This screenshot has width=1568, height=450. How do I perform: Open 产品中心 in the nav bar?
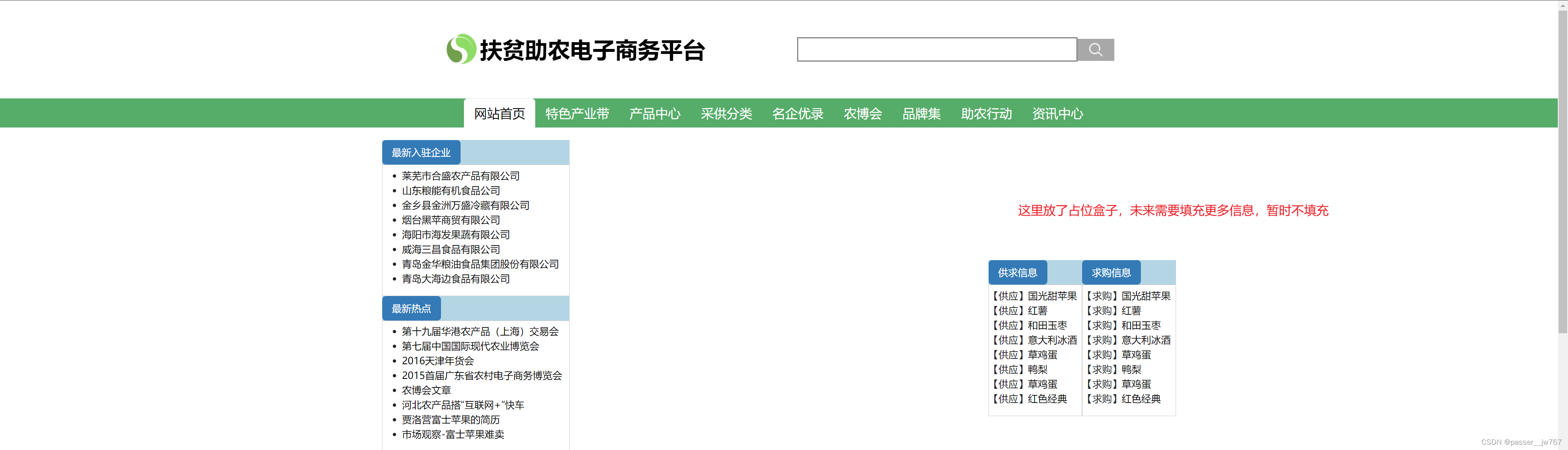(x=655, y=113)
